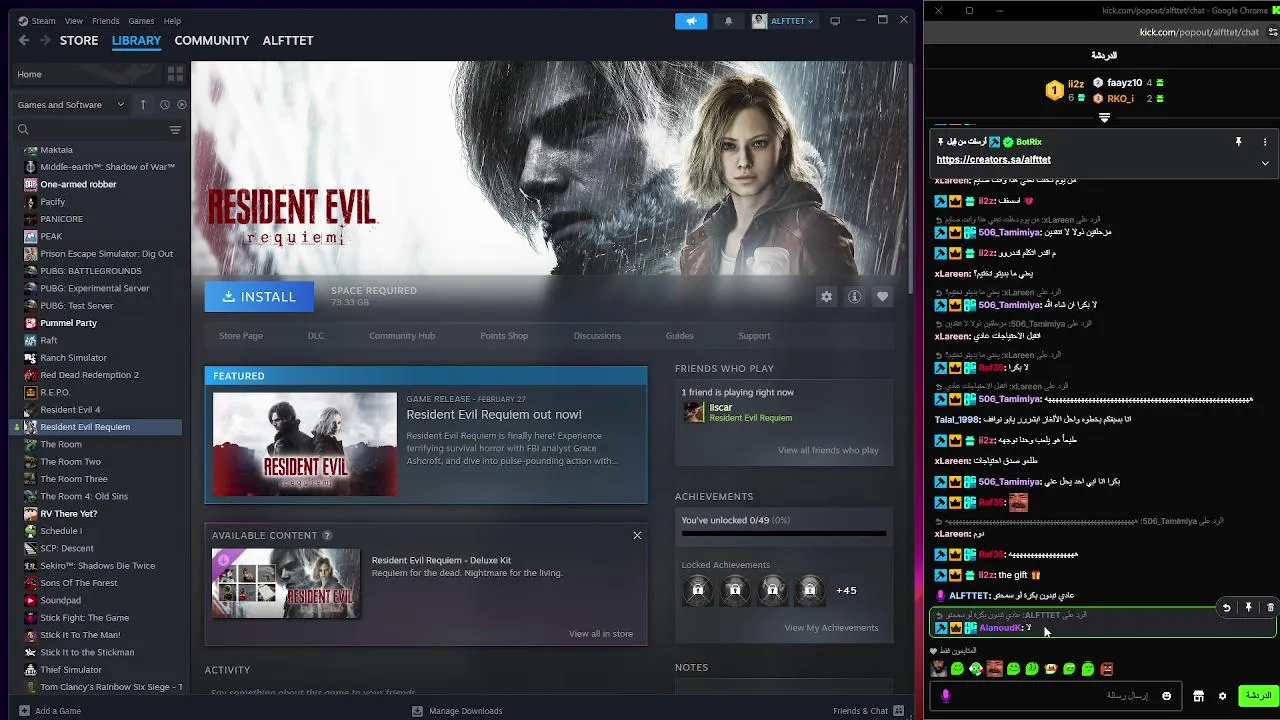This screenshot has width=1280, height=720.
Task: Open the ALFTTET profile tab
Action: coord(288,40)
